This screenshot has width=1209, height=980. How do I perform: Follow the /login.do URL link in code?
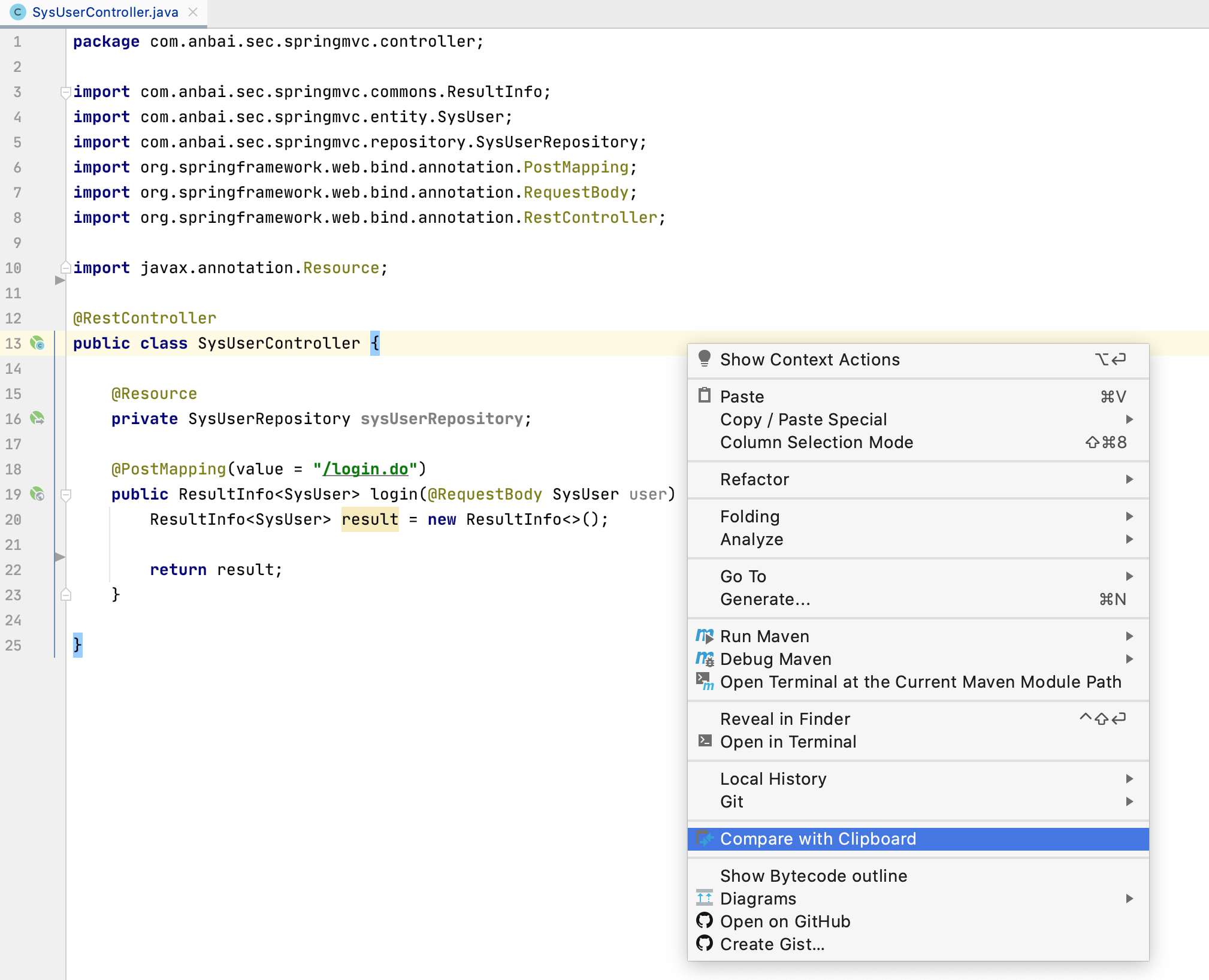pos(365,469)
